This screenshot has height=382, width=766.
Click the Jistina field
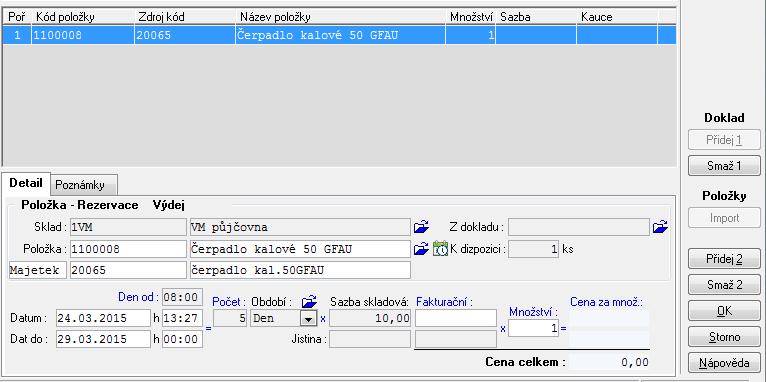[x=370, y=339]
